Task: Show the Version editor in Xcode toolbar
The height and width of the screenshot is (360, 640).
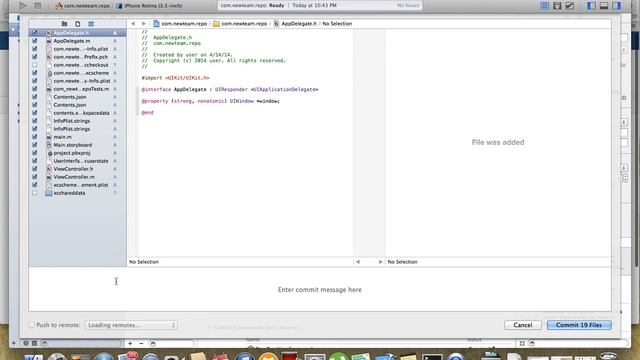Action: pyautogui.click(x=570, y=5)
